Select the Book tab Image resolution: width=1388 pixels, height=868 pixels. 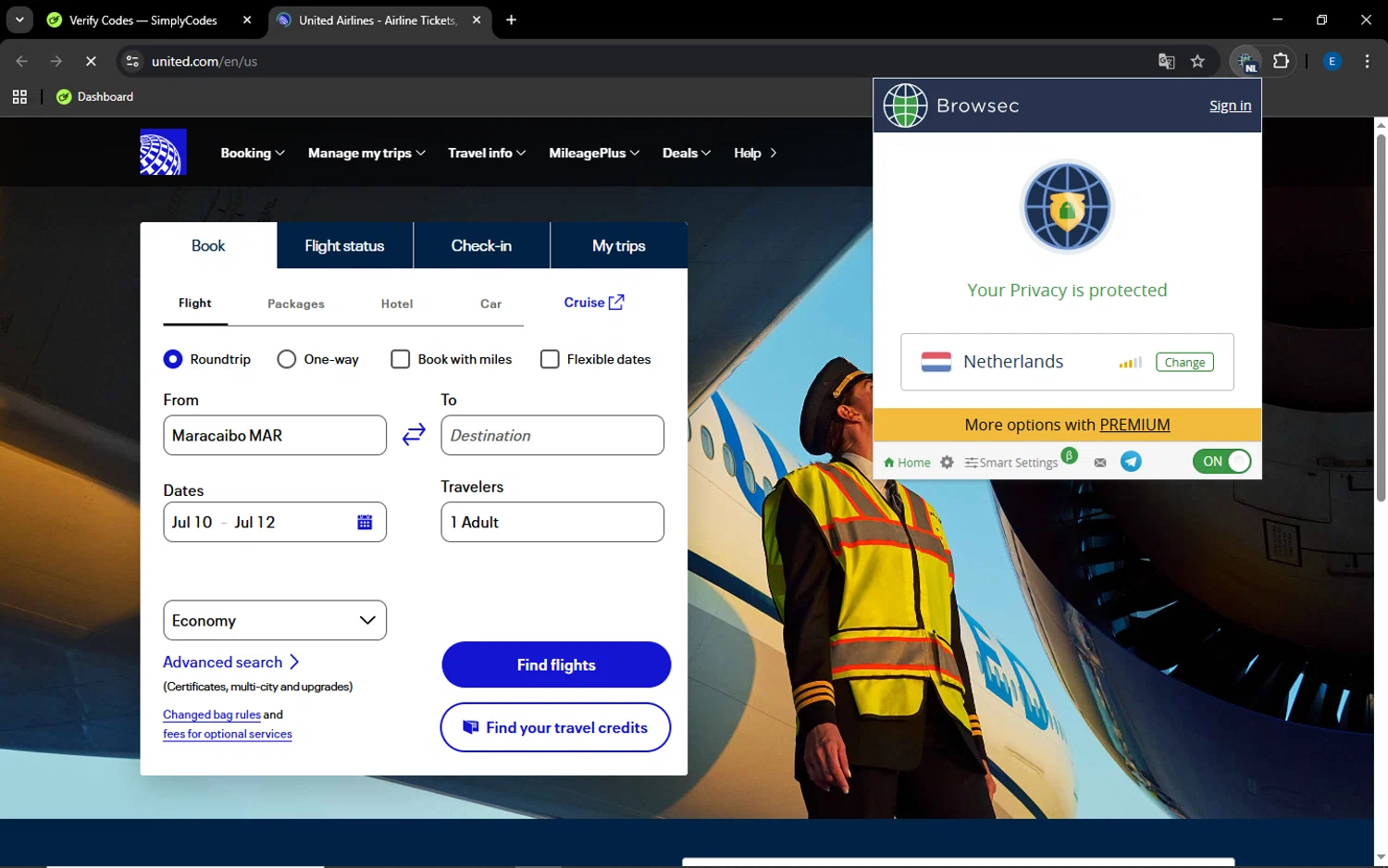pos(208,245)
